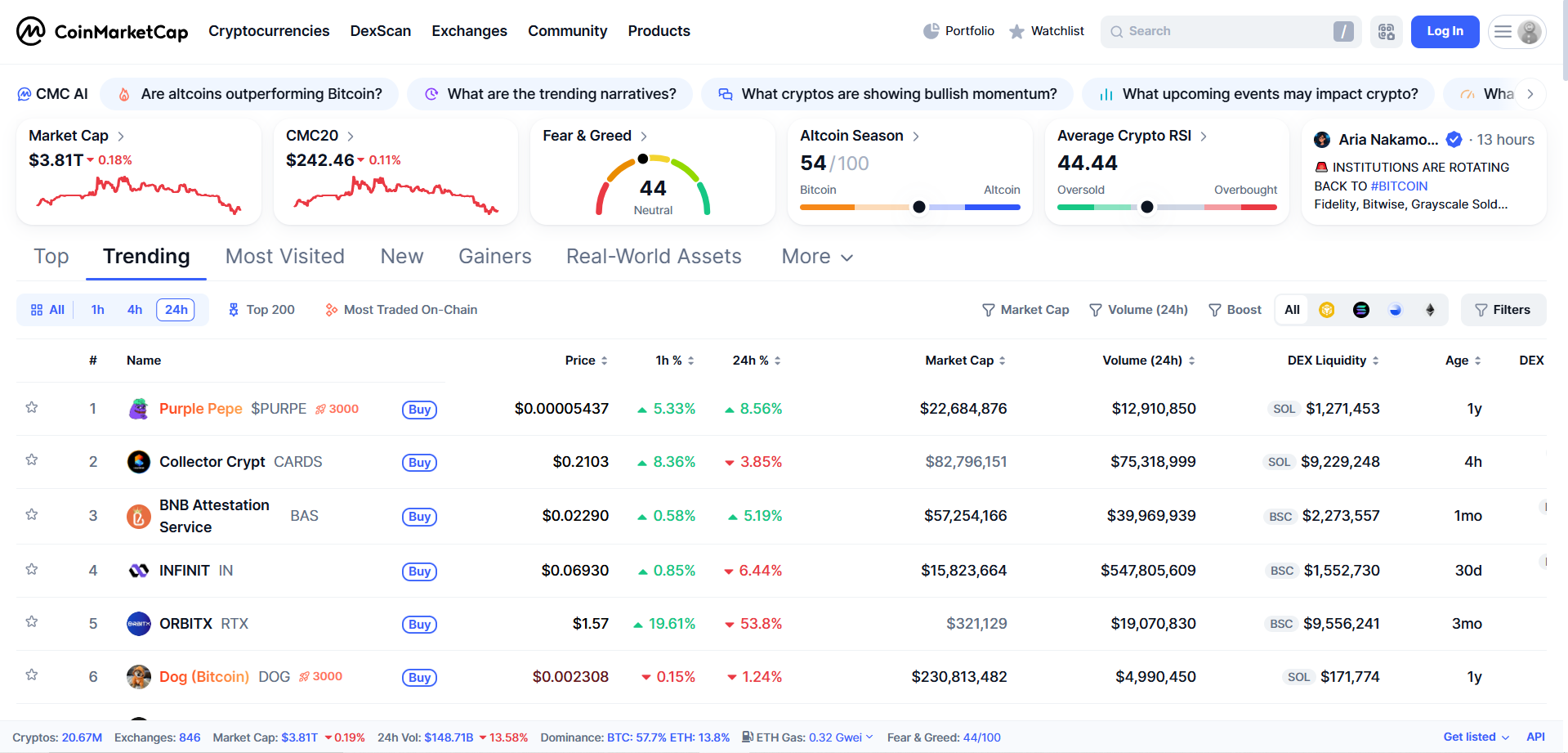Star Collector Crypt to watchlist
The height and width of the screenshot is (753, 1568).
(x=32, y=459)
